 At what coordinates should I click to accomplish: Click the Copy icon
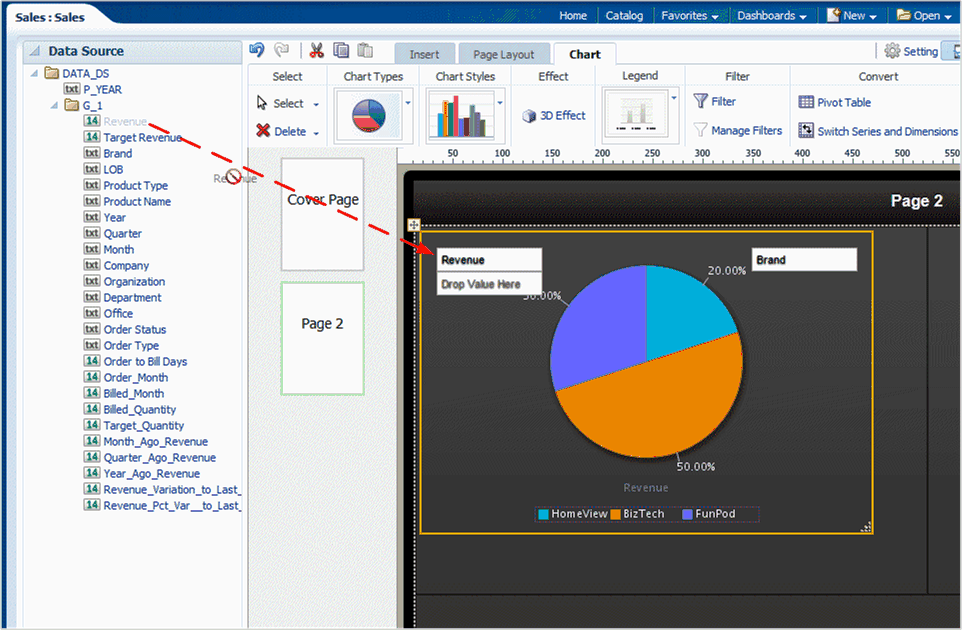click(x=341, y=50)
